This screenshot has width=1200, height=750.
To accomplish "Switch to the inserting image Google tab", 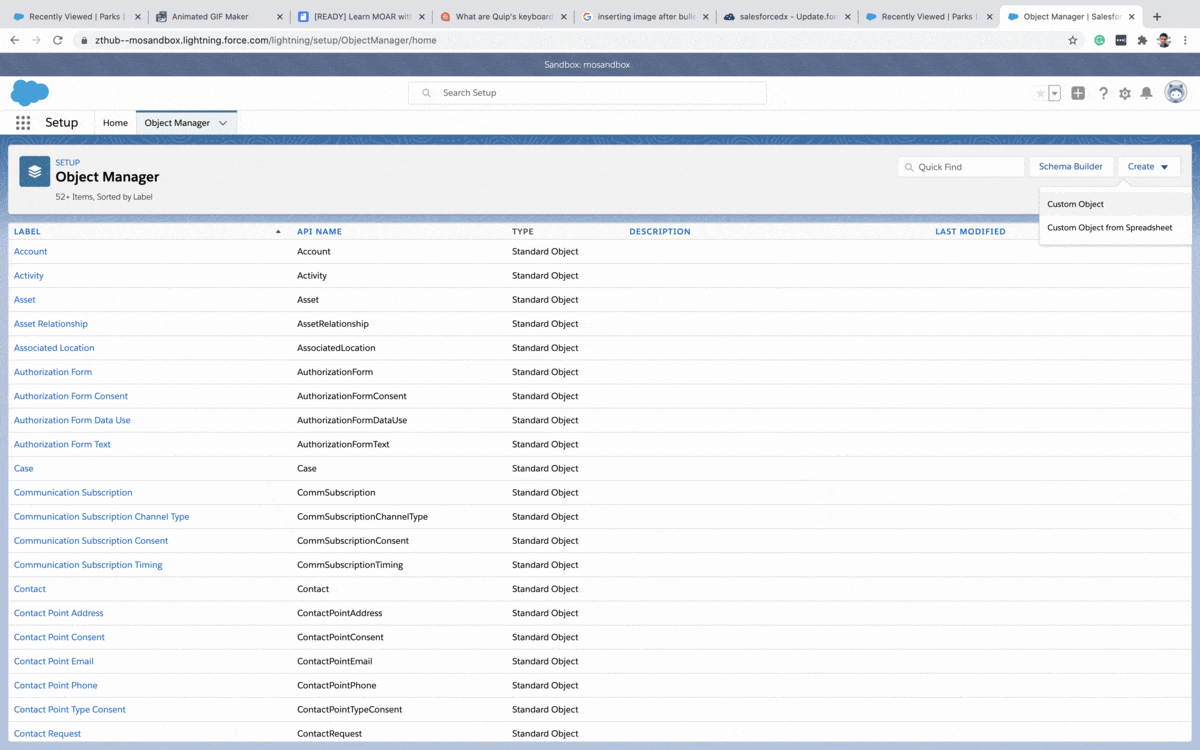I will click(x=645, y=17).
